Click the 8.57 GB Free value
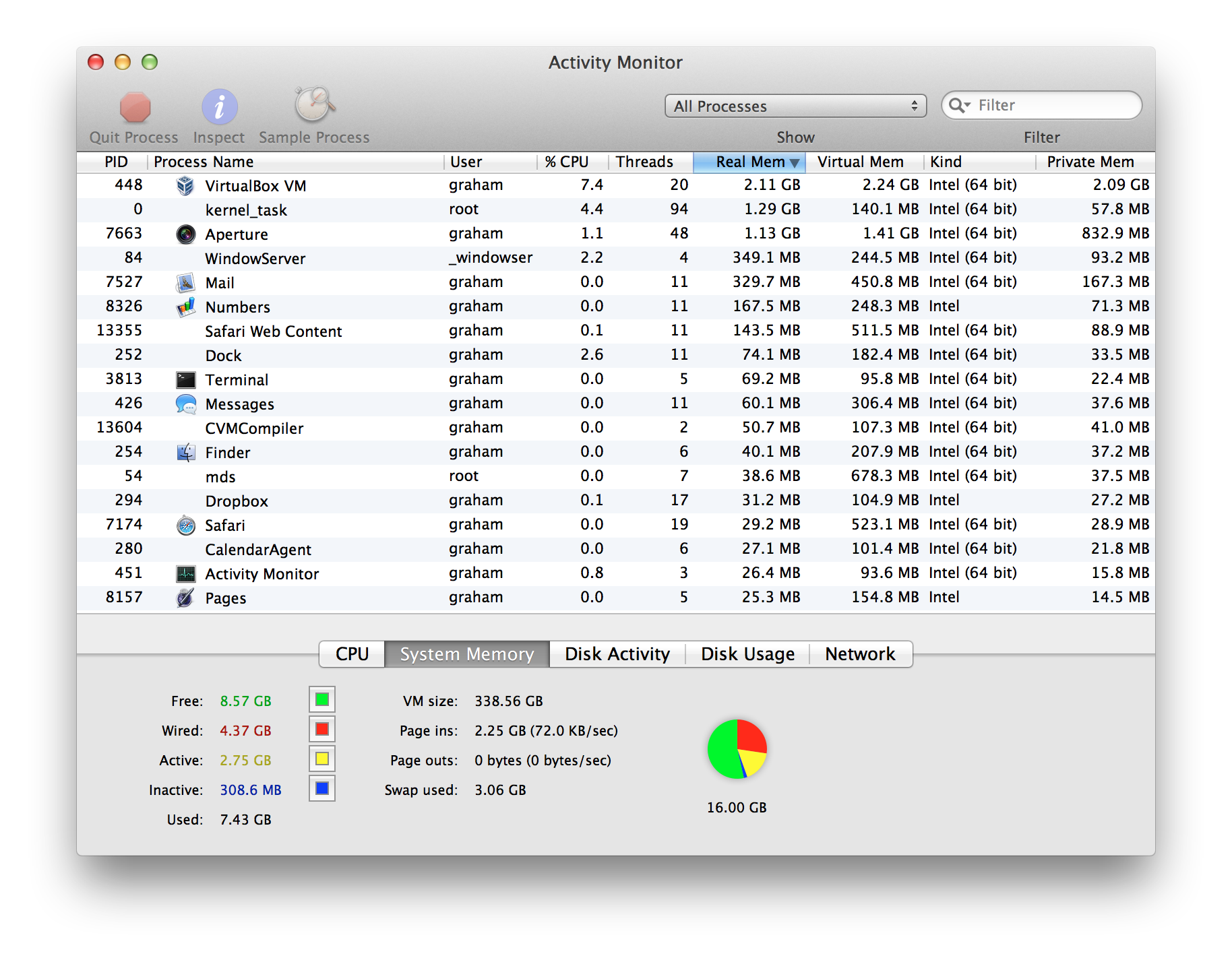The height and width of the screenshot is (962, 1232). pos(246,701)
